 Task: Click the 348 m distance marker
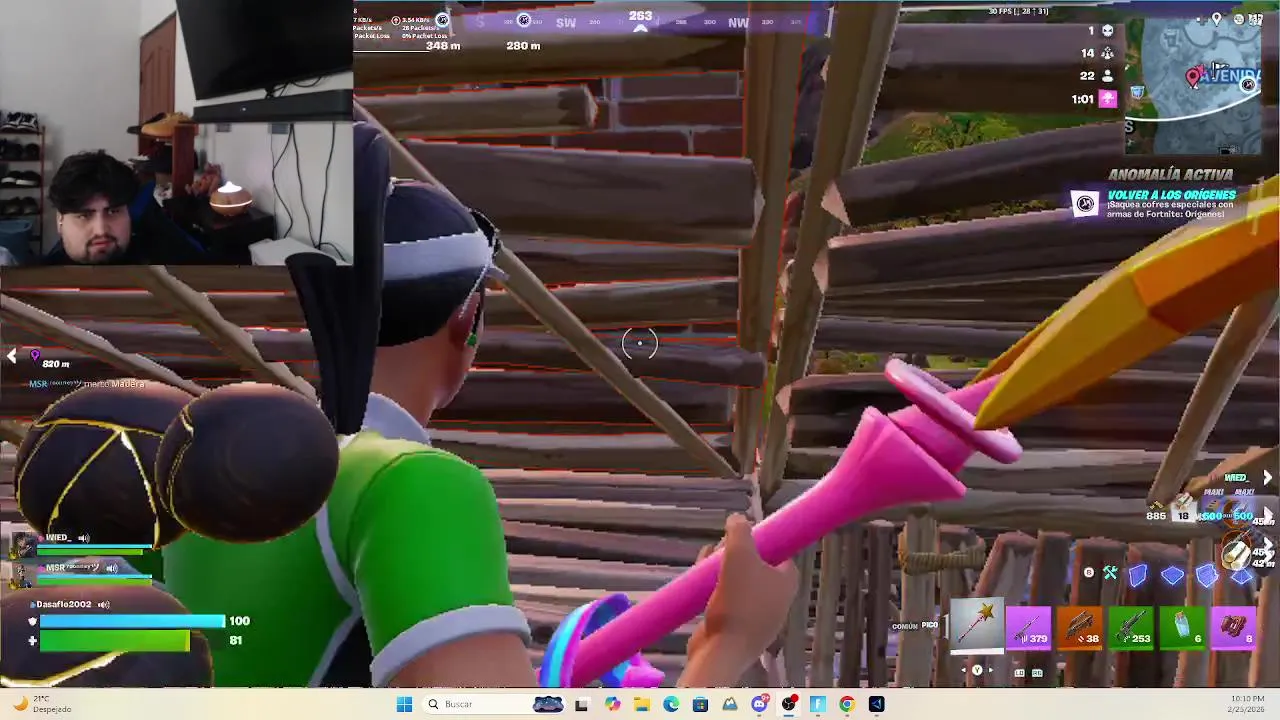443,46
